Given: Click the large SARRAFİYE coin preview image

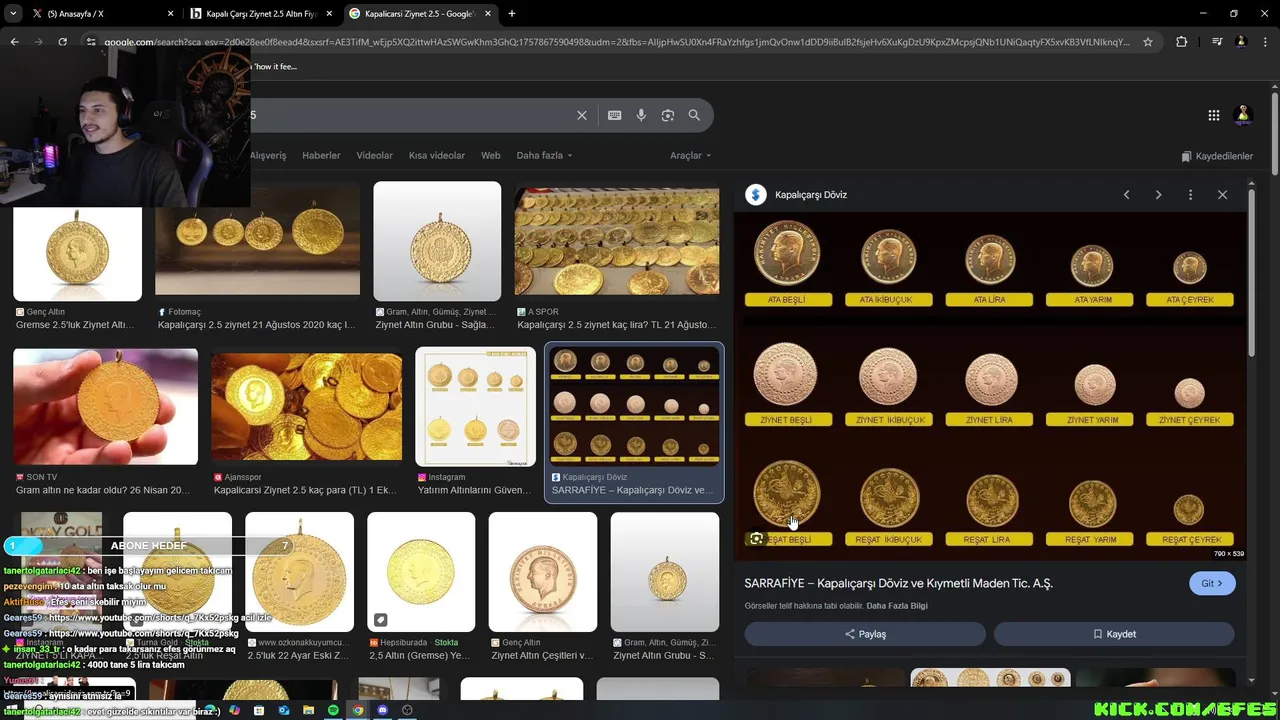Looking at the screenshot, I should click(990, 385).
